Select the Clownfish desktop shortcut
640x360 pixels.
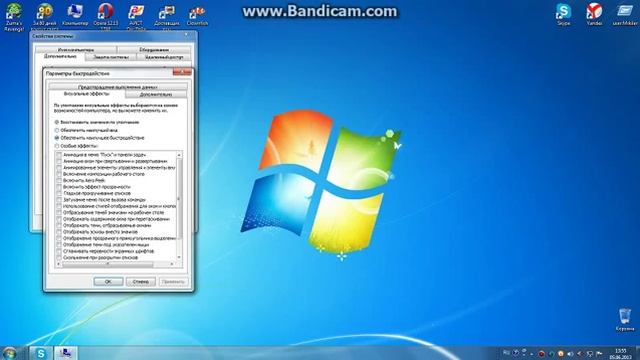pyautogui.click(x=198, y=16)
